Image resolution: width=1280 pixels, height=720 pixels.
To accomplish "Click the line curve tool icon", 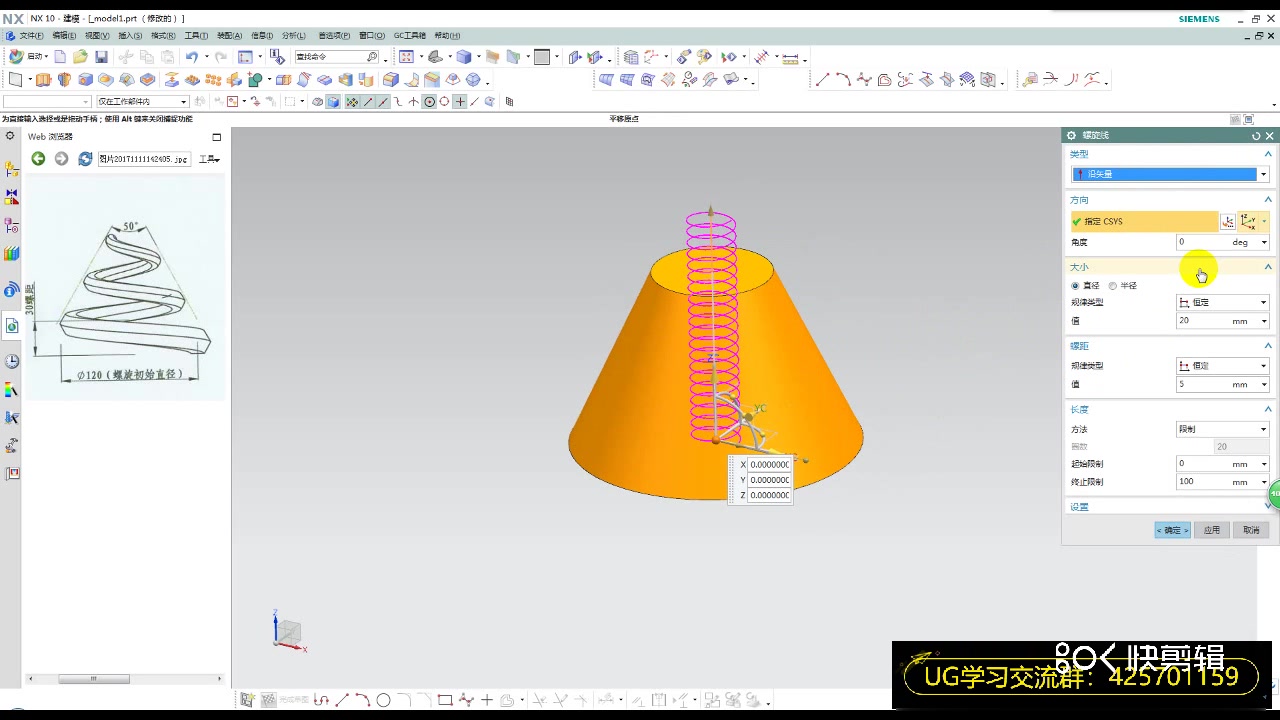I will 822,80.
